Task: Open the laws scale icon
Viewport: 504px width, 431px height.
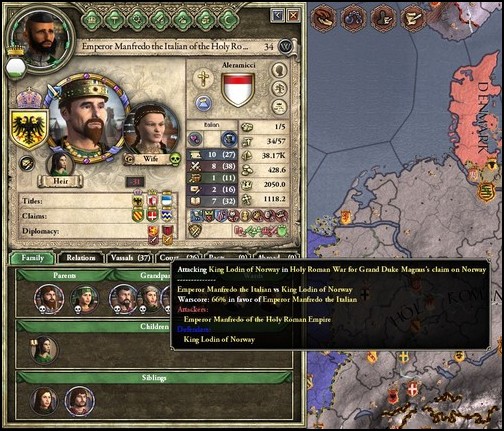Action: 279,107
